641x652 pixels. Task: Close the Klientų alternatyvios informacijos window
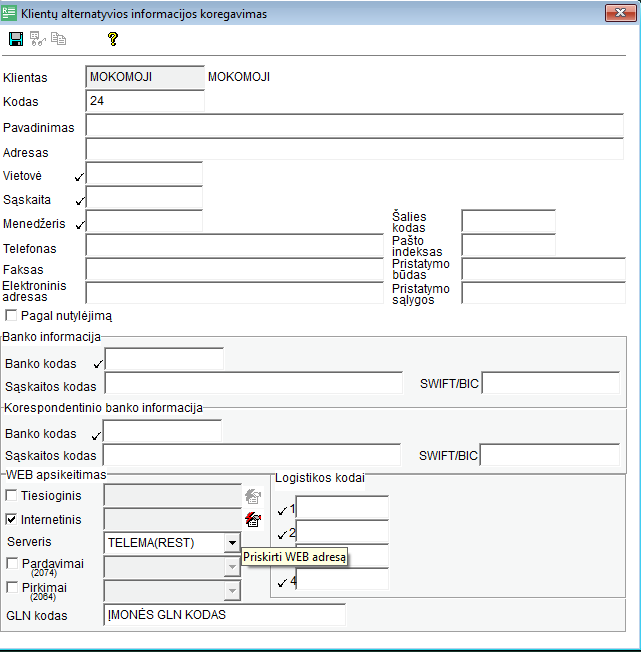click(619, 13)
